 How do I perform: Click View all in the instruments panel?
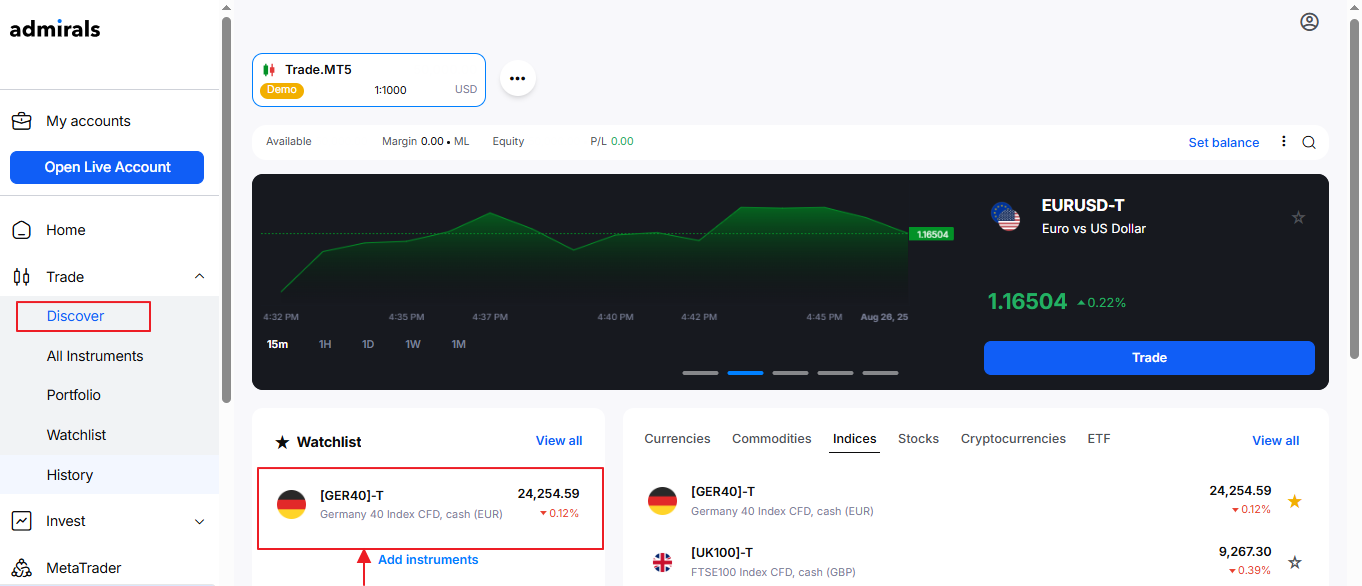pyautogui.click(x=1276, y=440)
